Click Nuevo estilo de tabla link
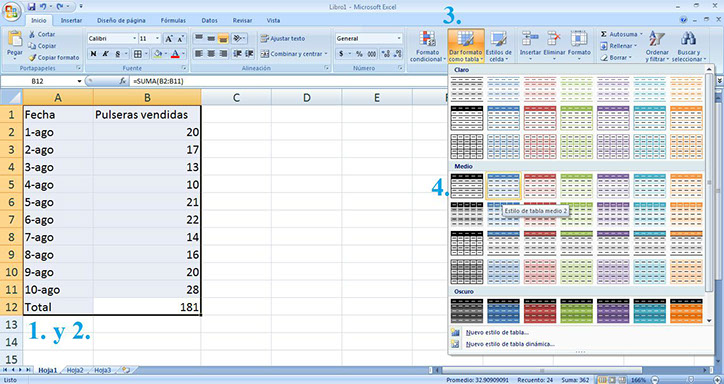Viewport: 724px width, 384px height. coord(497,332)
